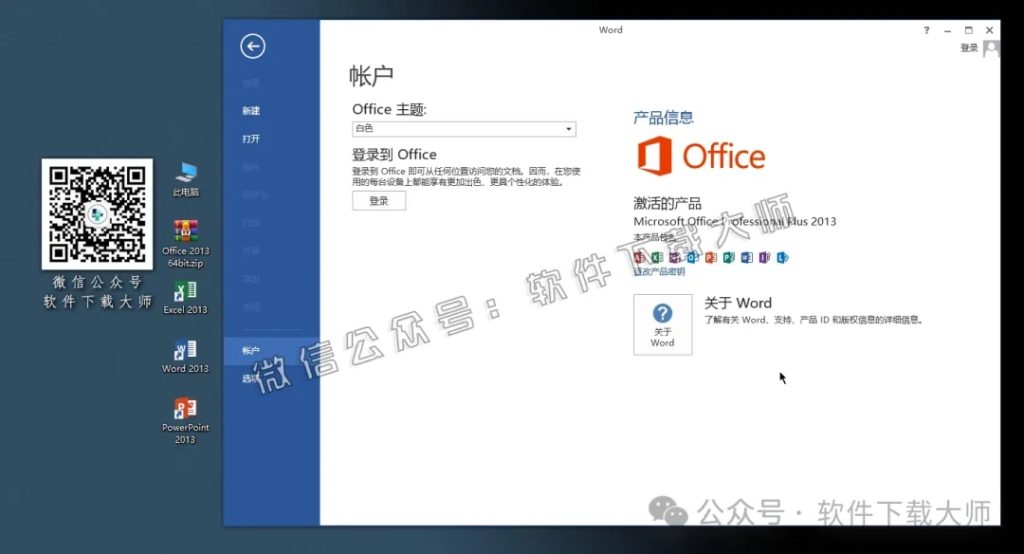Click the Access product icon
The image size is (1024, 554).
click(639, 257)
